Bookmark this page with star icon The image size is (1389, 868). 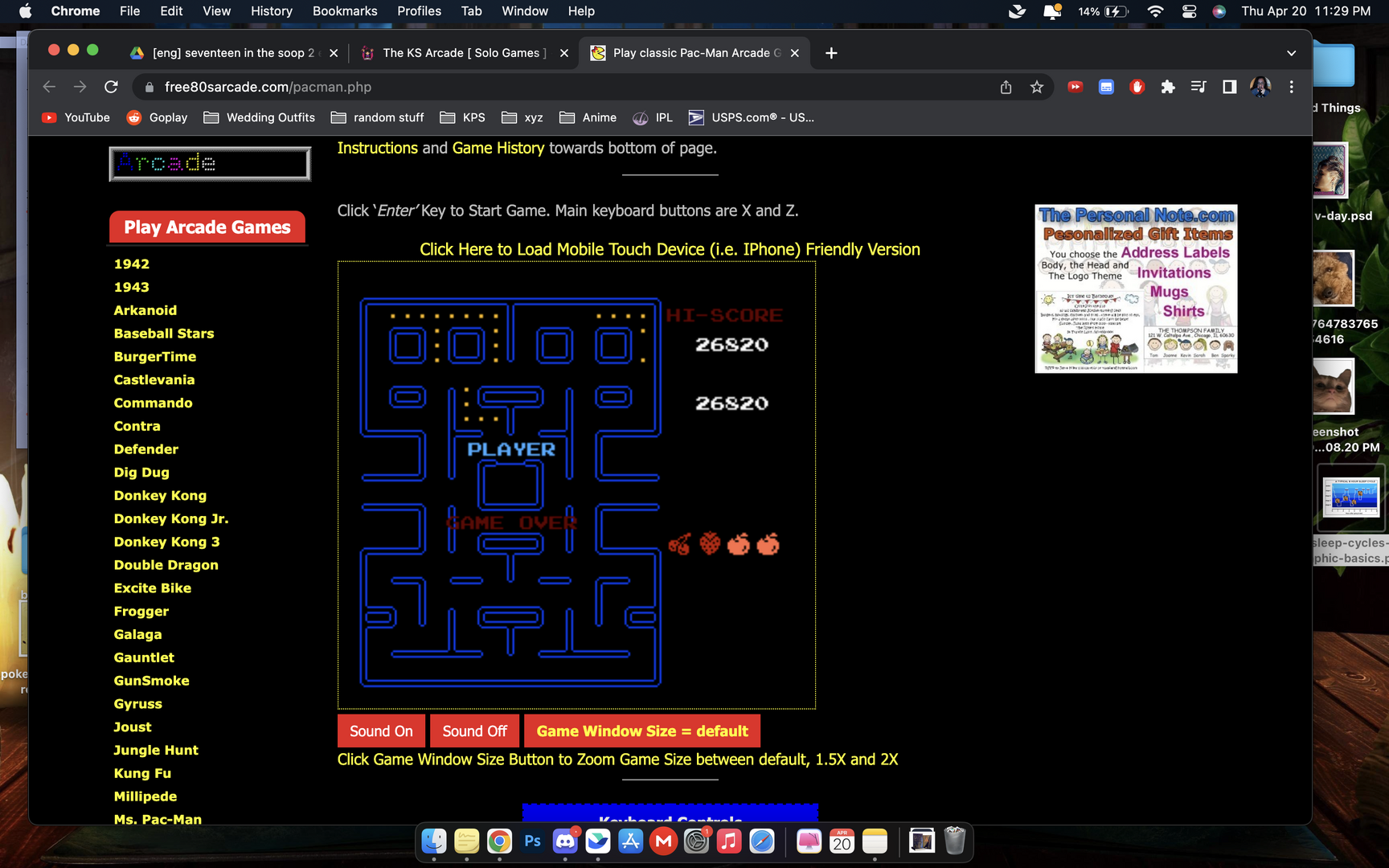pyautogui.click(x=1037, y=87)
